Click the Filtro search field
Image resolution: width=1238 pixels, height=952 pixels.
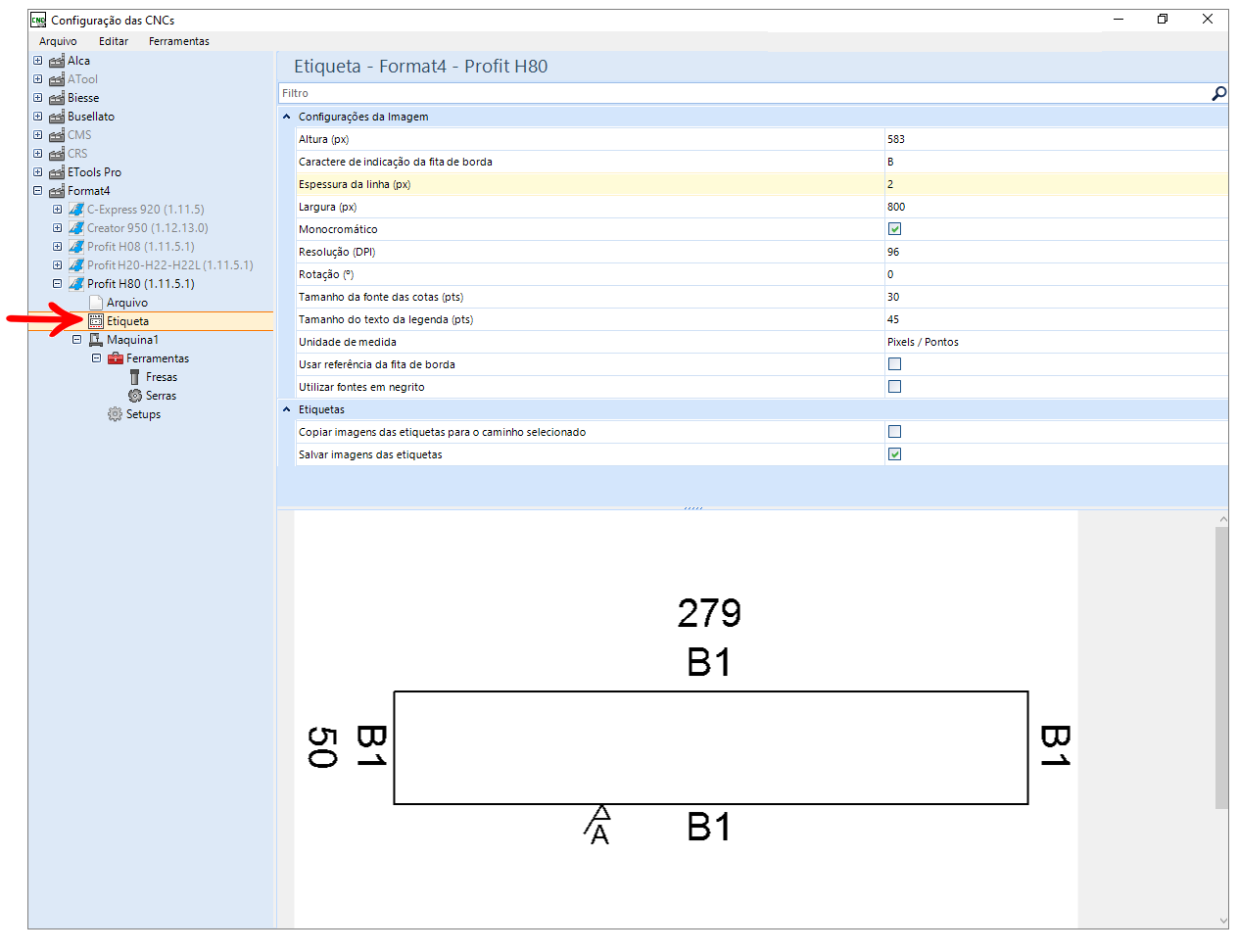pos(744,93)
